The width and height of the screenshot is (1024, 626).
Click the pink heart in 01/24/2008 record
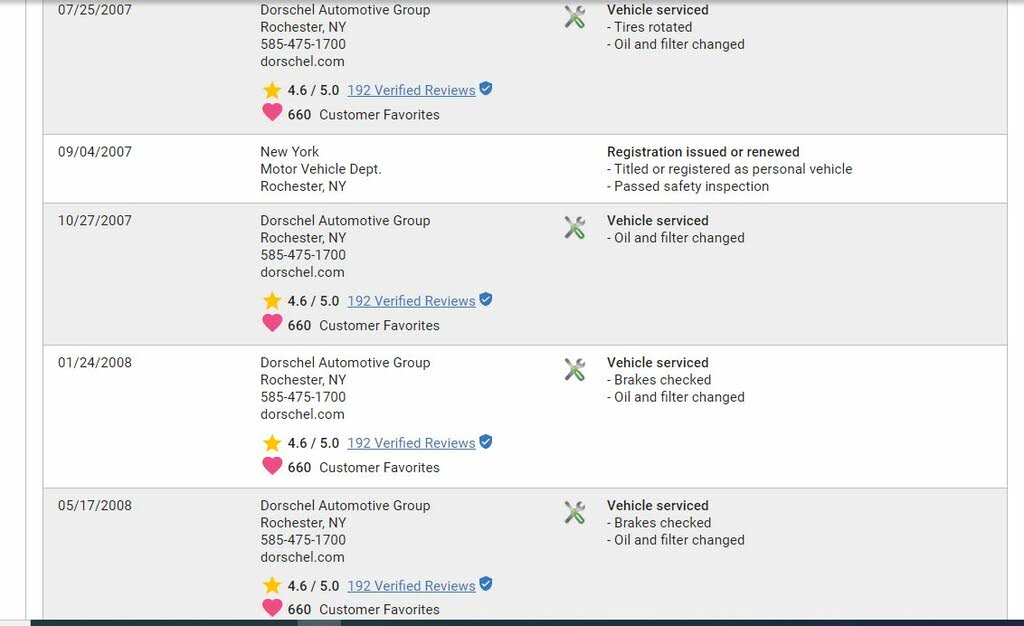click(x=272, y=465)
